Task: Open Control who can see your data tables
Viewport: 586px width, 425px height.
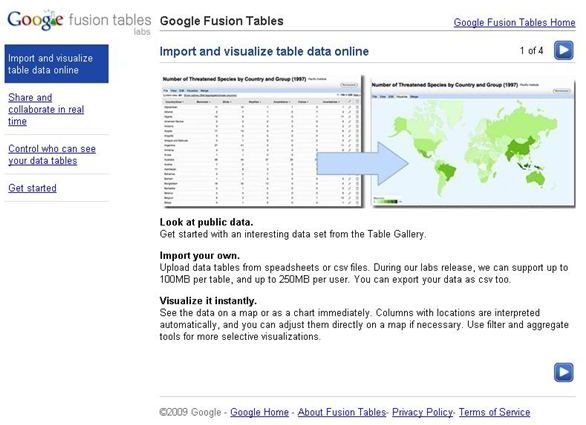Action: click(52, 155)
